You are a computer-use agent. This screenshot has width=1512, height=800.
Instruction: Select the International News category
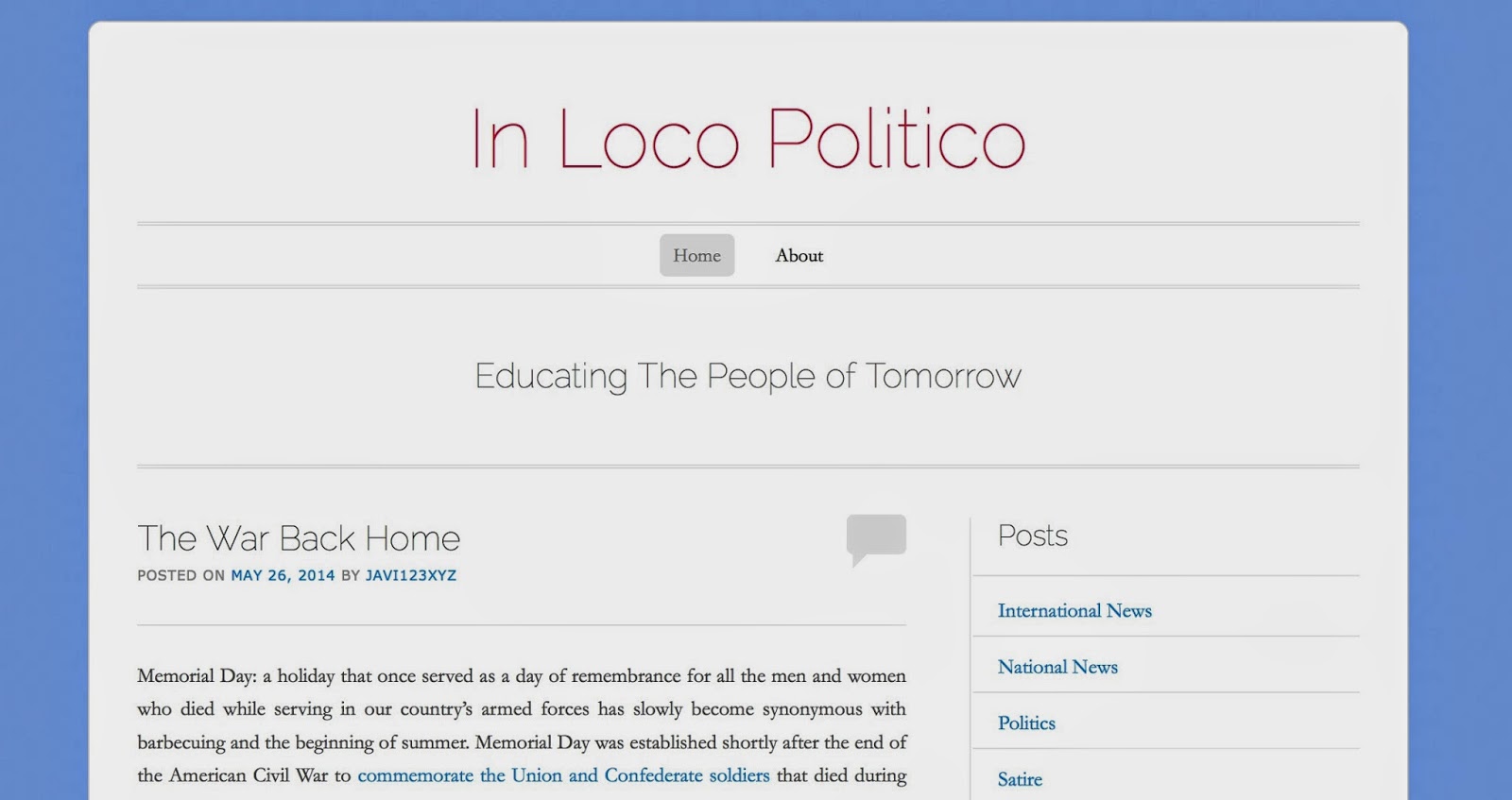click(x=1074, y=611)
